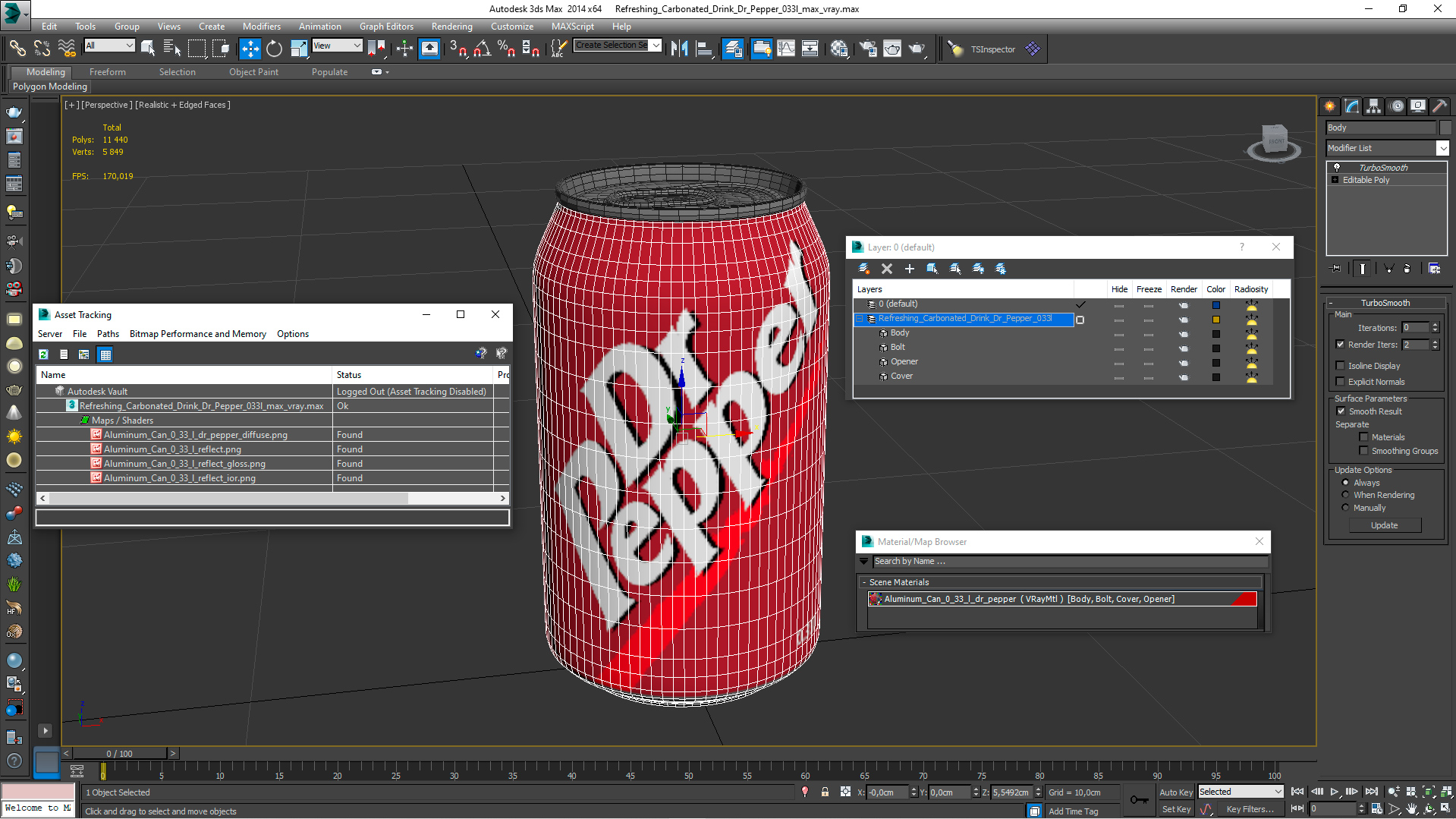
Task: Activate the Select and Link tool
Action: tap(17, 49)
